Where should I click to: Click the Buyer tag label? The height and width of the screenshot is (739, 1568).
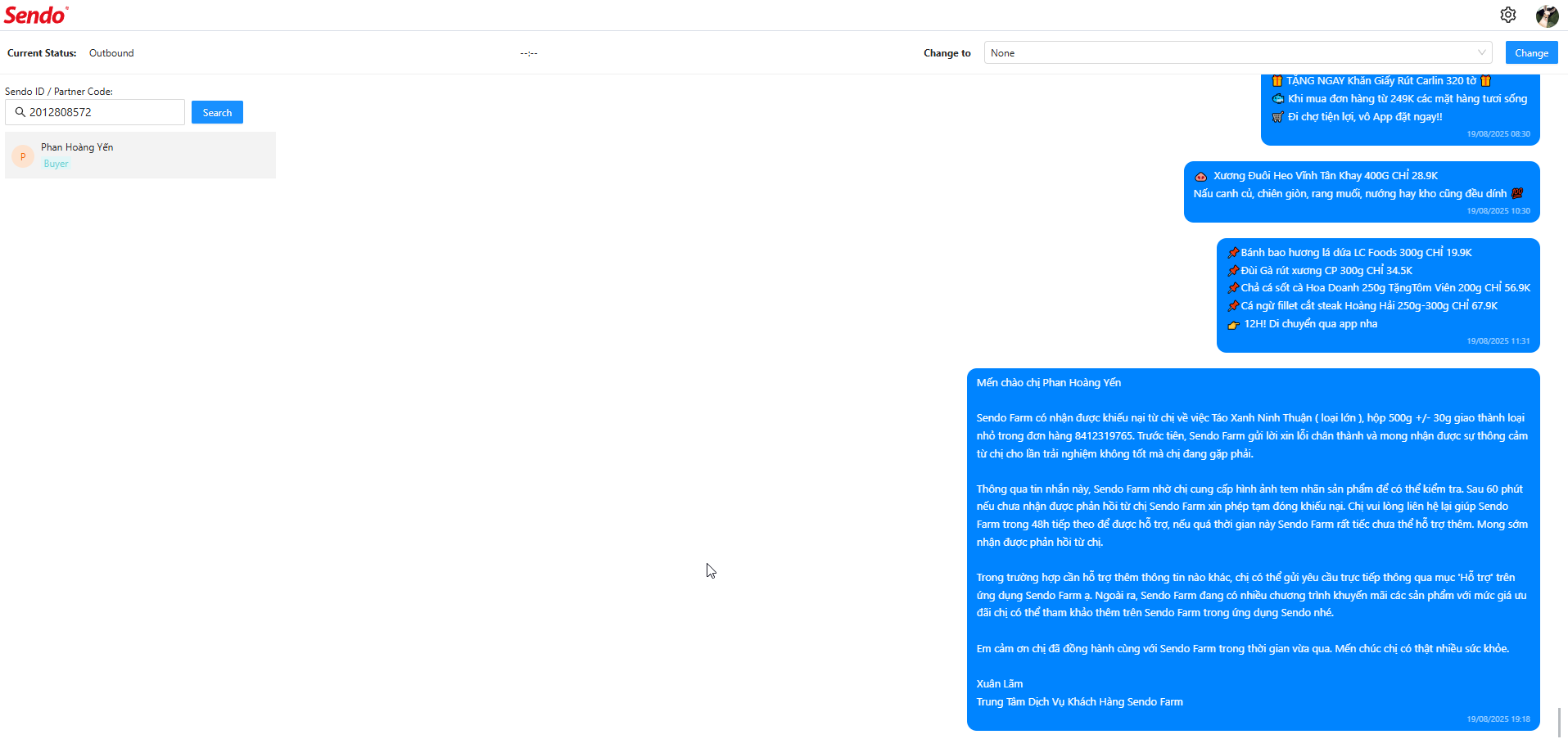coord(56,164)
